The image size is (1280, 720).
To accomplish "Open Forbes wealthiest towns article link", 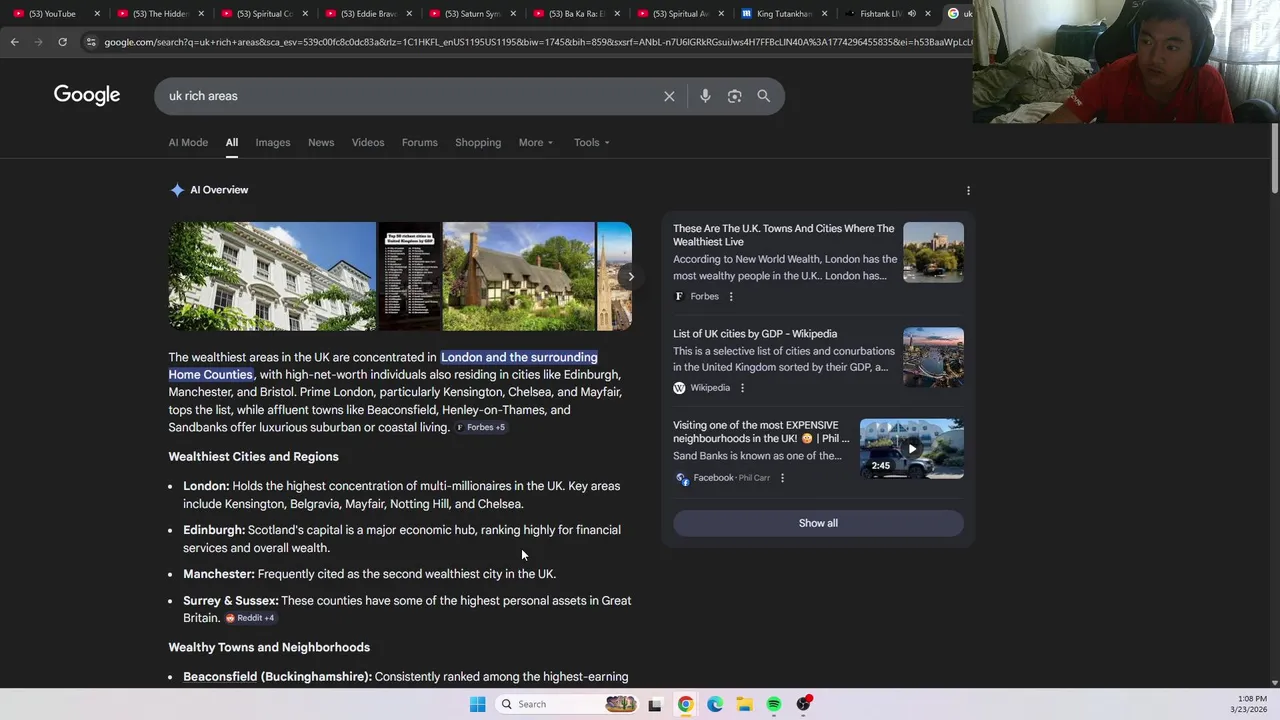I will (783, 235).
